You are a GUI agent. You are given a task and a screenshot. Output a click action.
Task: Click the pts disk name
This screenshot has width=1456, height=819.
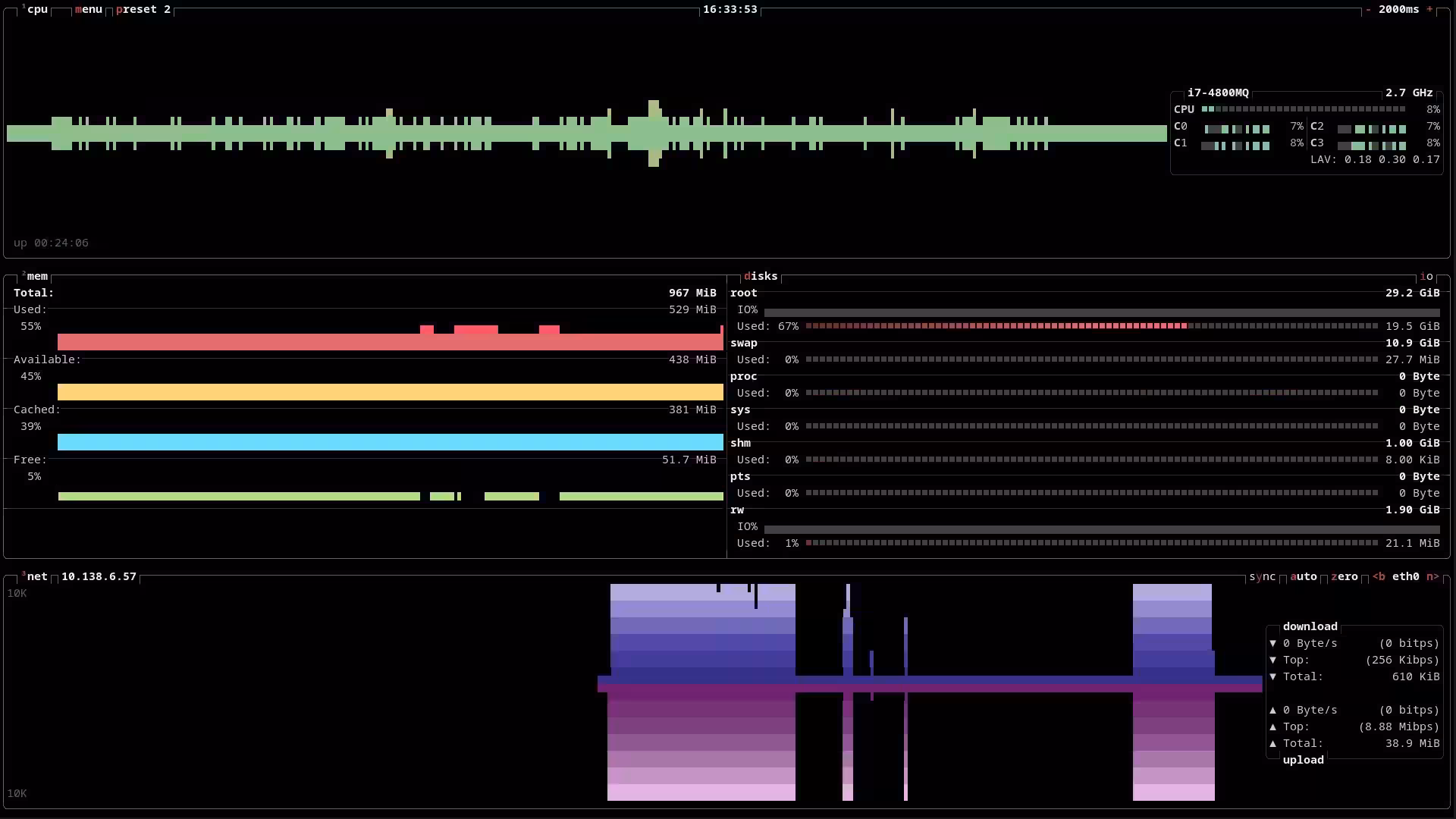coord(740,476)
